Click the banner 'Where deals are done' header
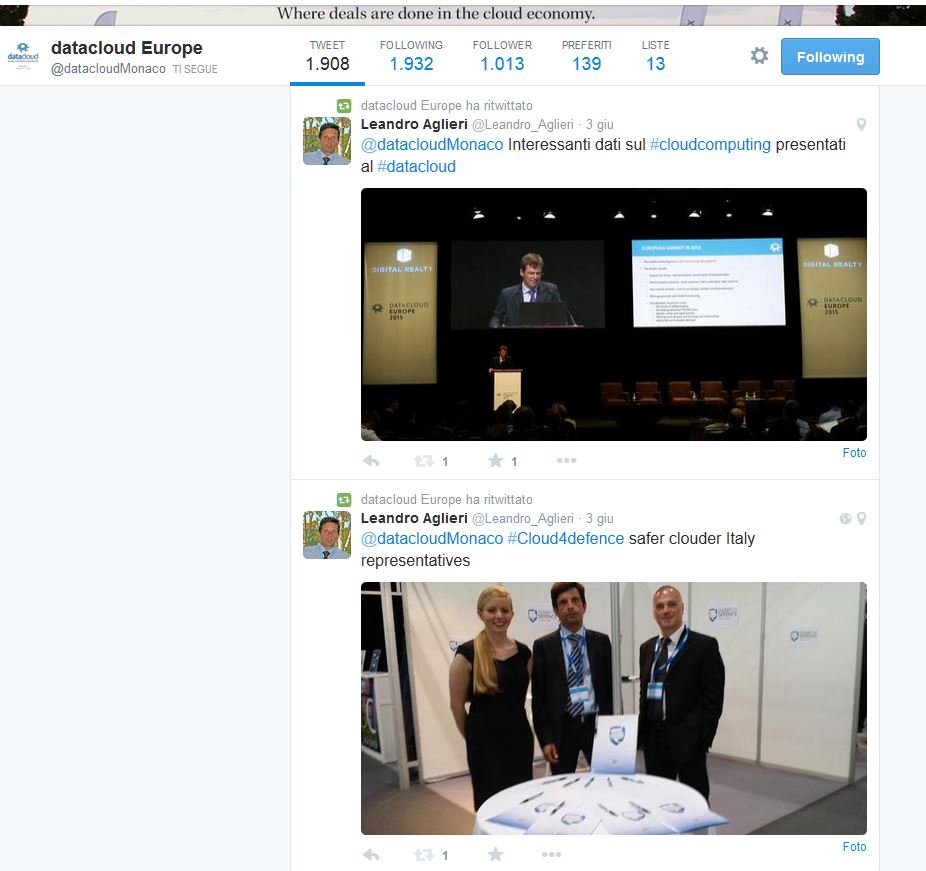 pos(436,14)
